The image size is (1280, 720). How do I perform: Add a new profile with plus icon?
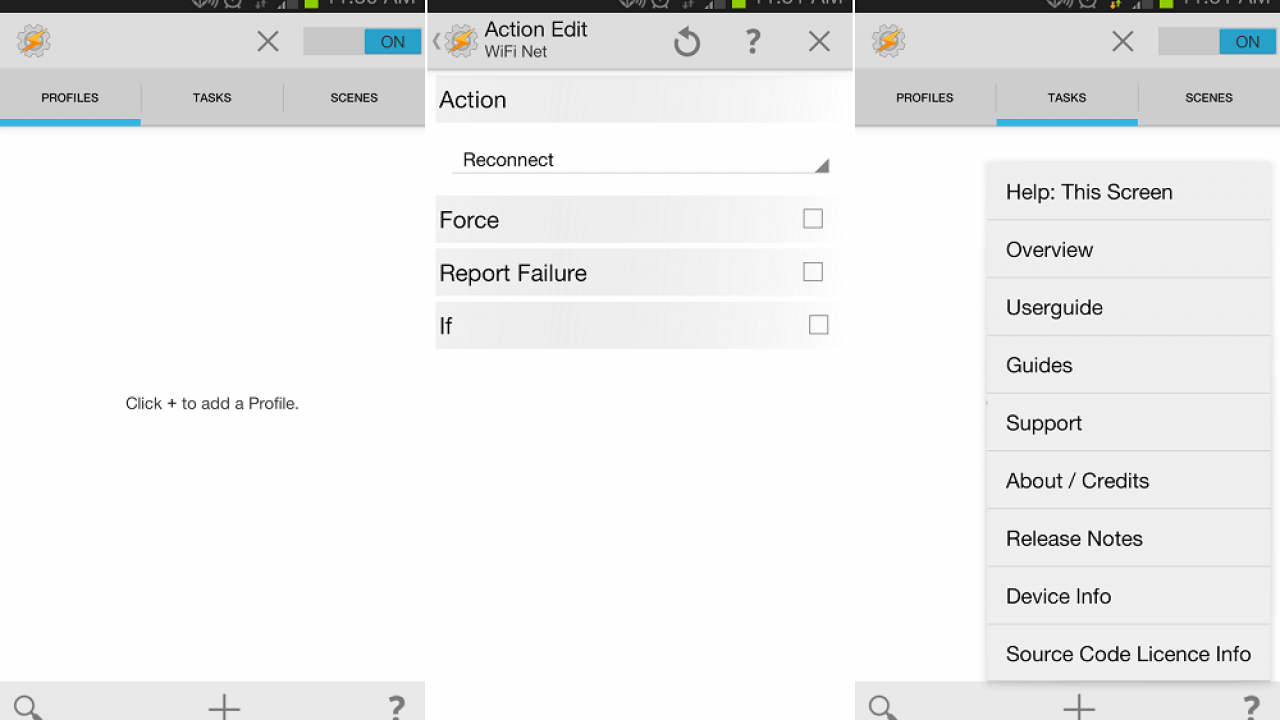click(x=224, y=707)
